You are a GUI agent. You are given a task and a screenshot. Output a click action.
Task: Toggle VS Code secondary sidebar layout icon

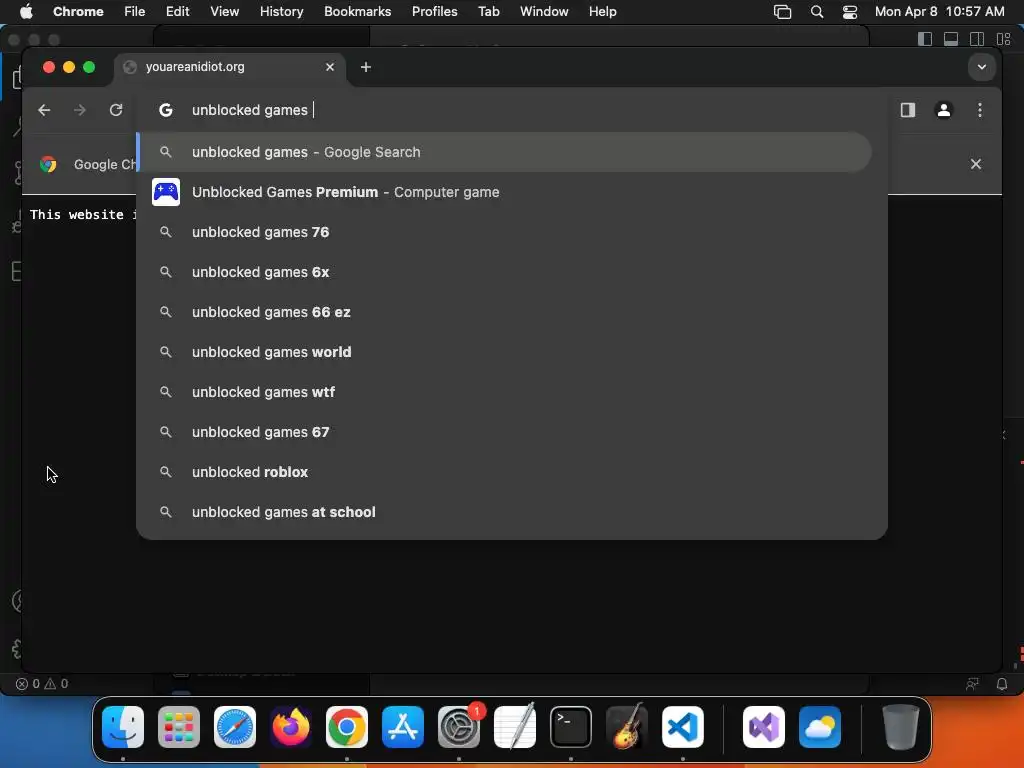point(977,39)
